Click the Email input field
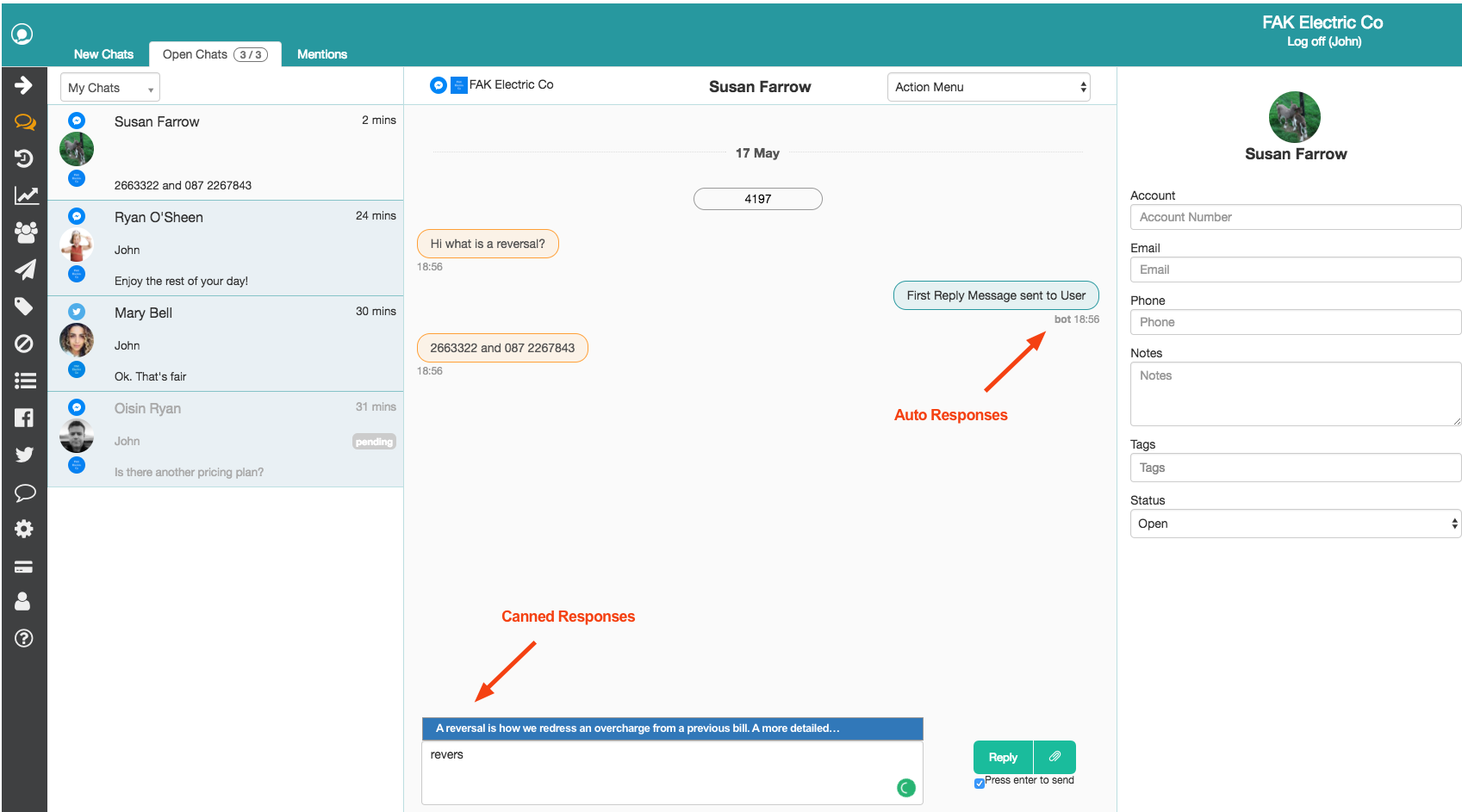 tap(1296, 270)
